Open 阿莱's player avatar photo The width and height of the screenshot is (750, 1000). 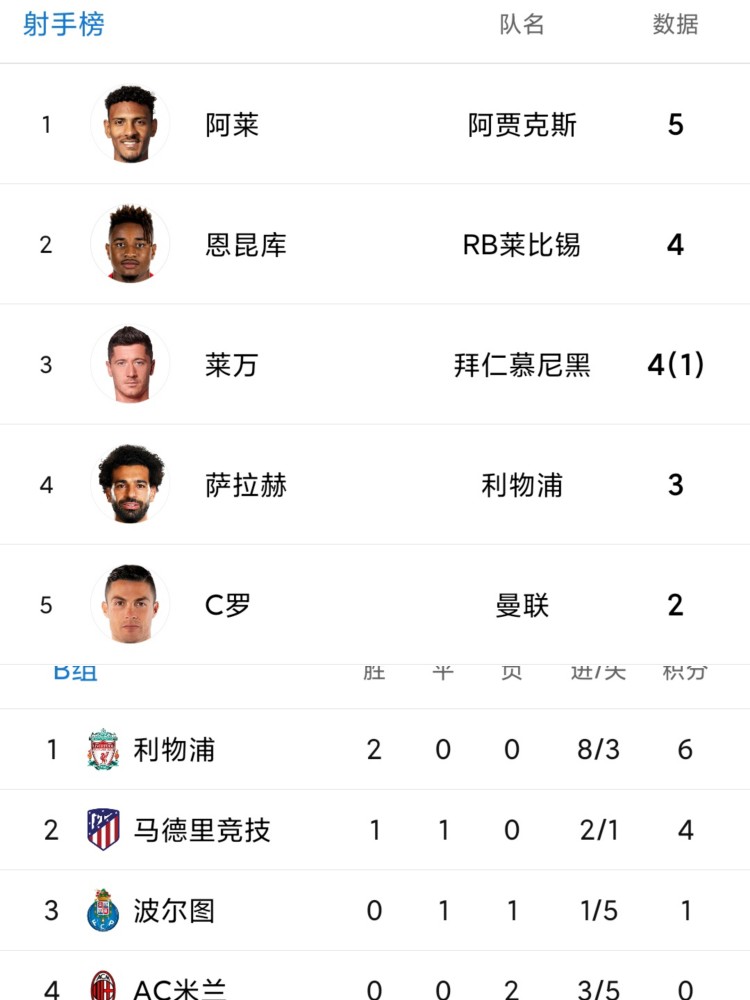(130, 124)
